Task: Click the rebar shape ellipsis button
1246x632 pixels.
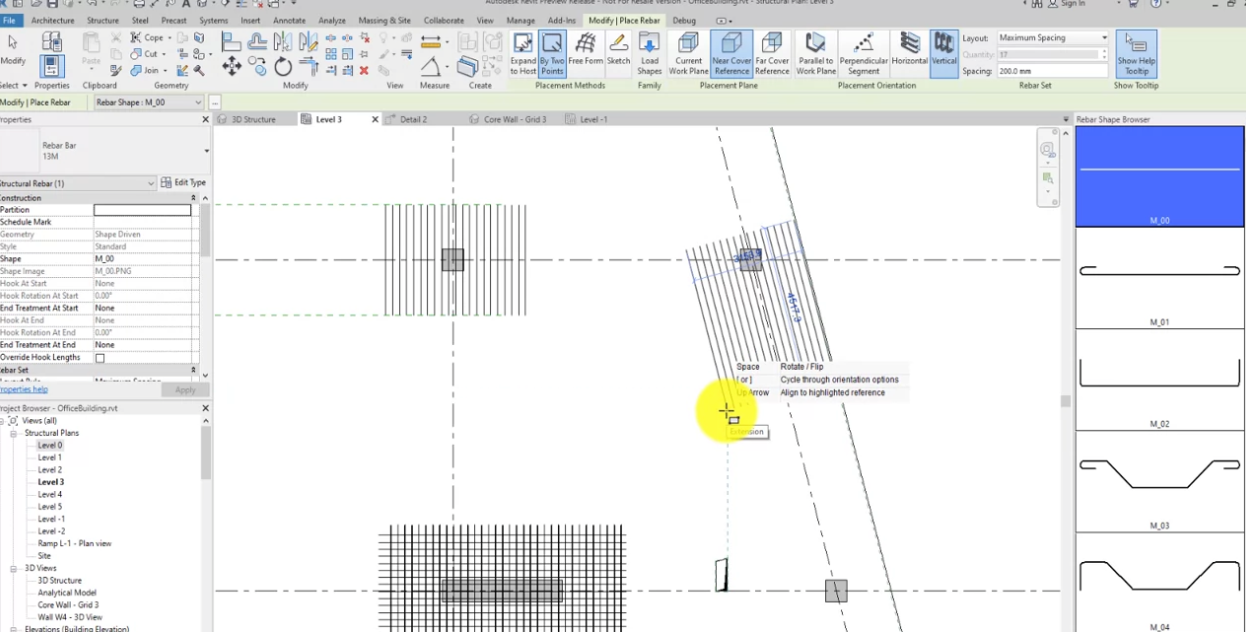Action: coord(215,102)
